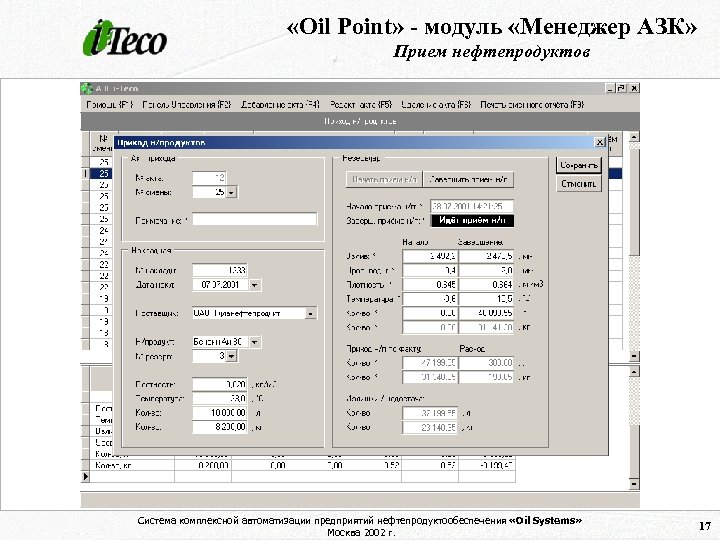Click the Плотность field in the Накладная group
The height and width of the screenshot is (540, 720).
pos(220,384)
